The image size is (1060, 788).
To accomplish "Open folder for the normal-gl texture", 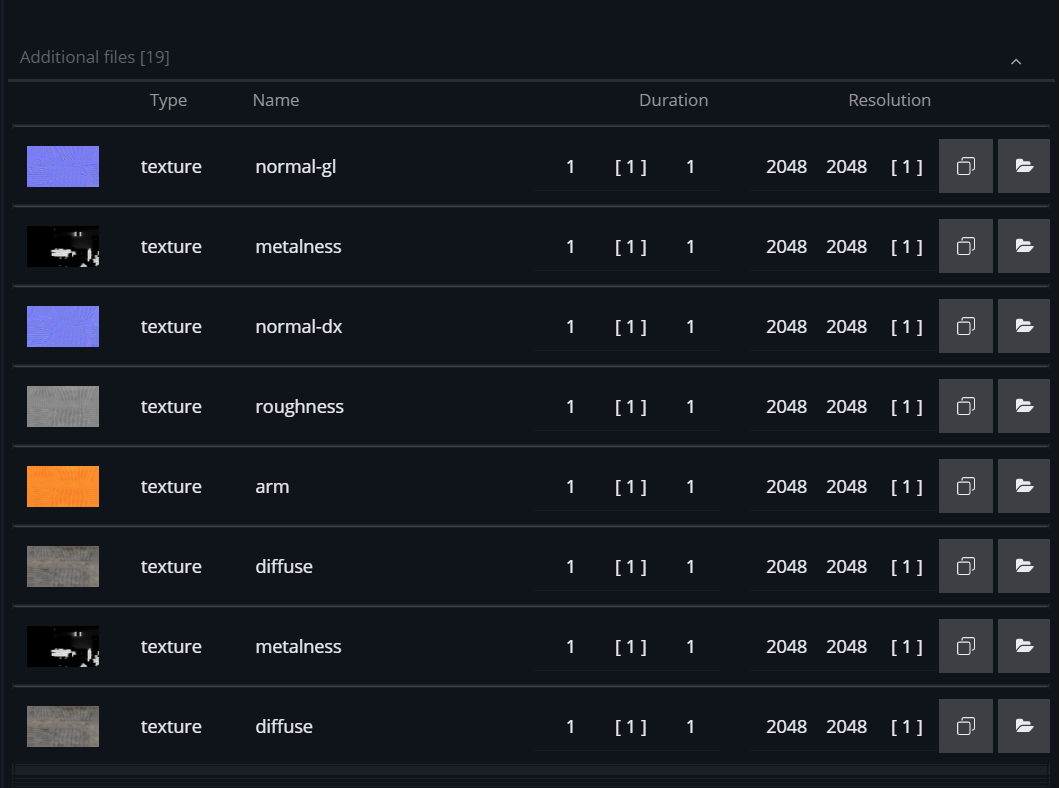I will click(1024, 166).
